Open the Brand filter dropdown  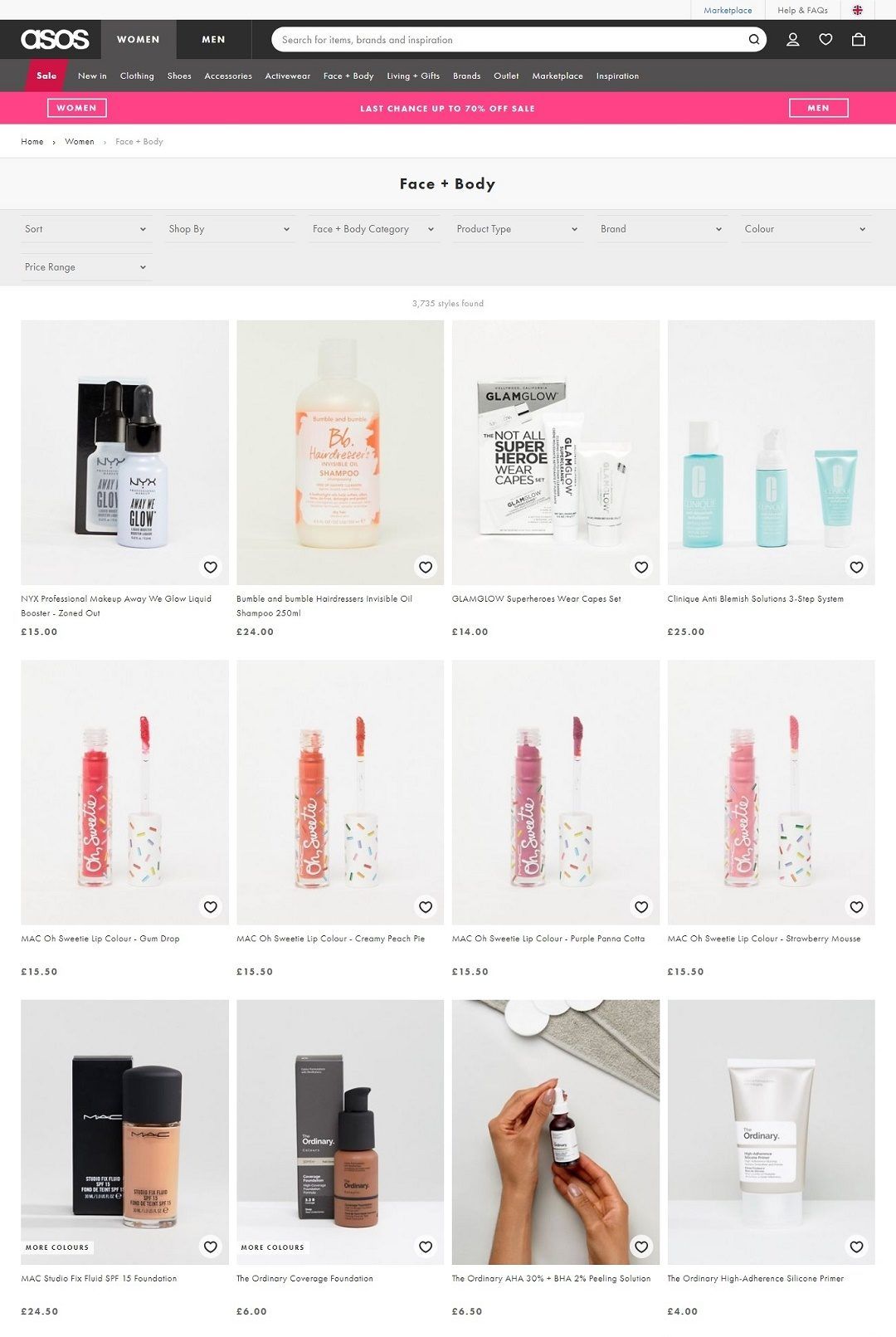click(x=662, y=229)
